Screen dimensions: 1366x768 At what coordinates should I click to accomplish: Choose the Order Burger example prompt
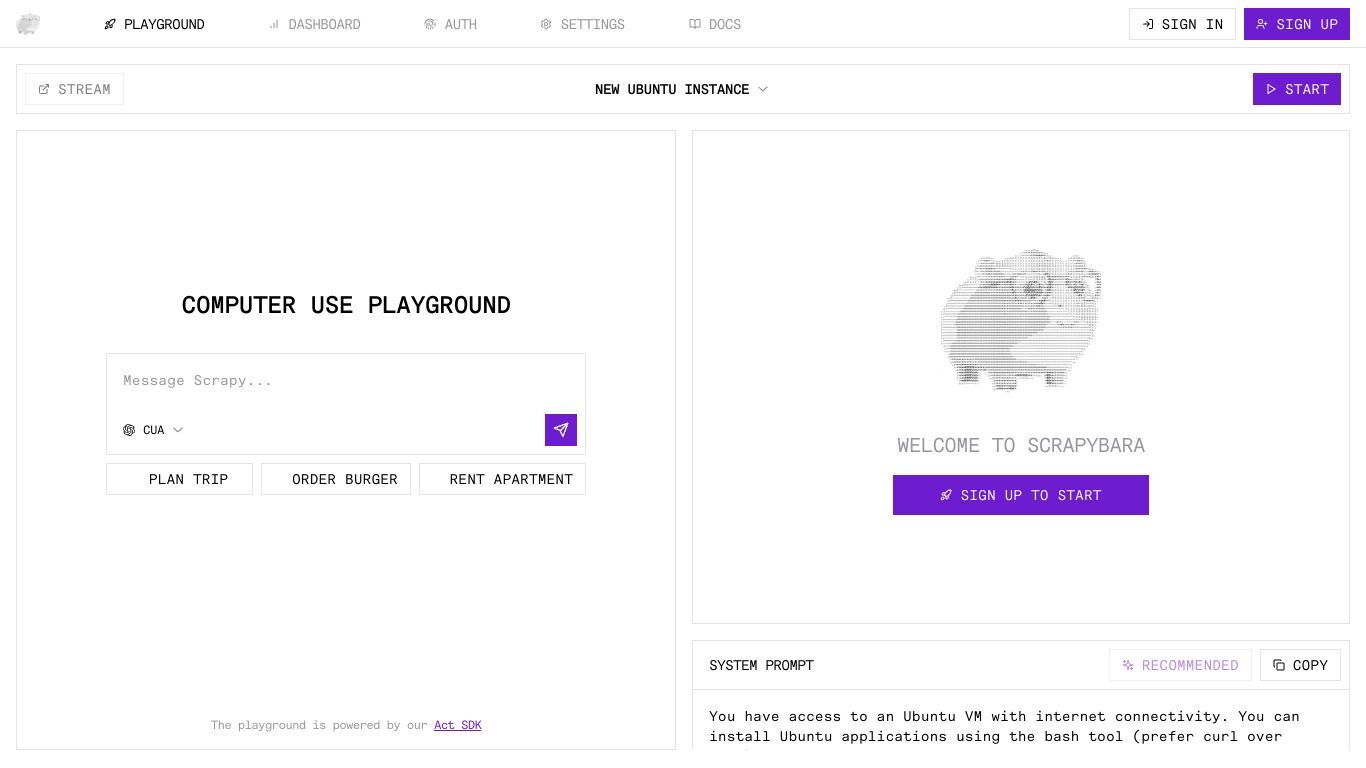pos(336,479)
